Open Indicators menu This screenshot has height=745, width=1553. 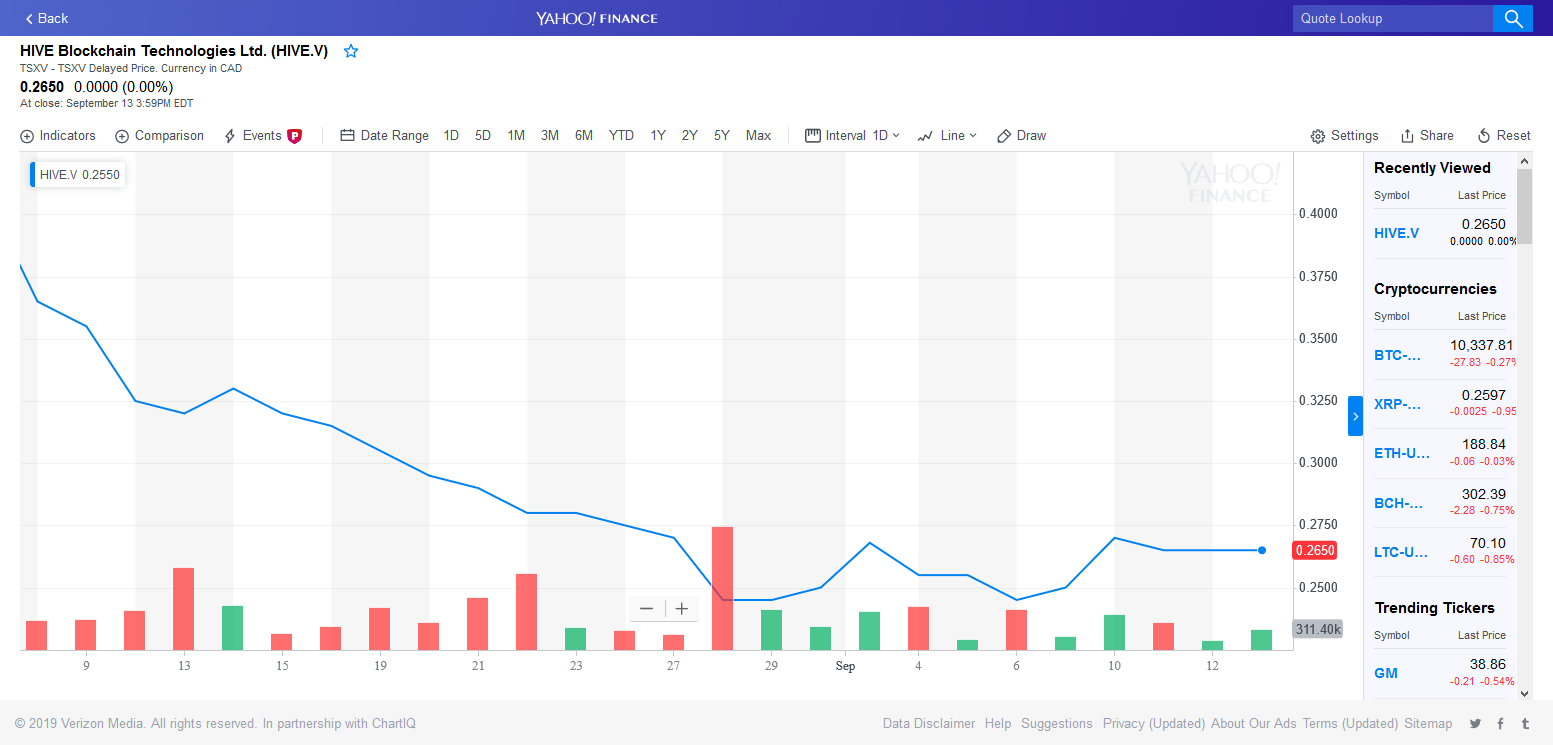(58, 136)
